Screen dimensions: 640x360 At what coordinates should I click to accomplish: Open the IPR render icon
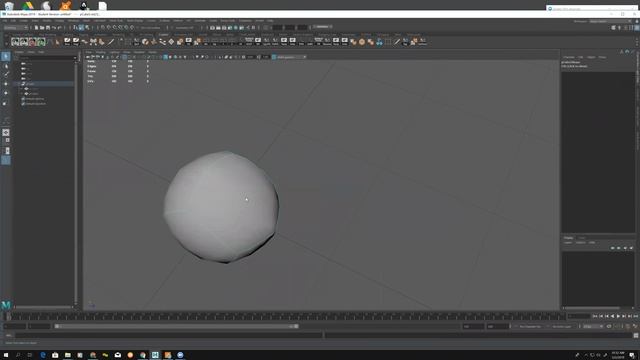click(x=224, y=28)
